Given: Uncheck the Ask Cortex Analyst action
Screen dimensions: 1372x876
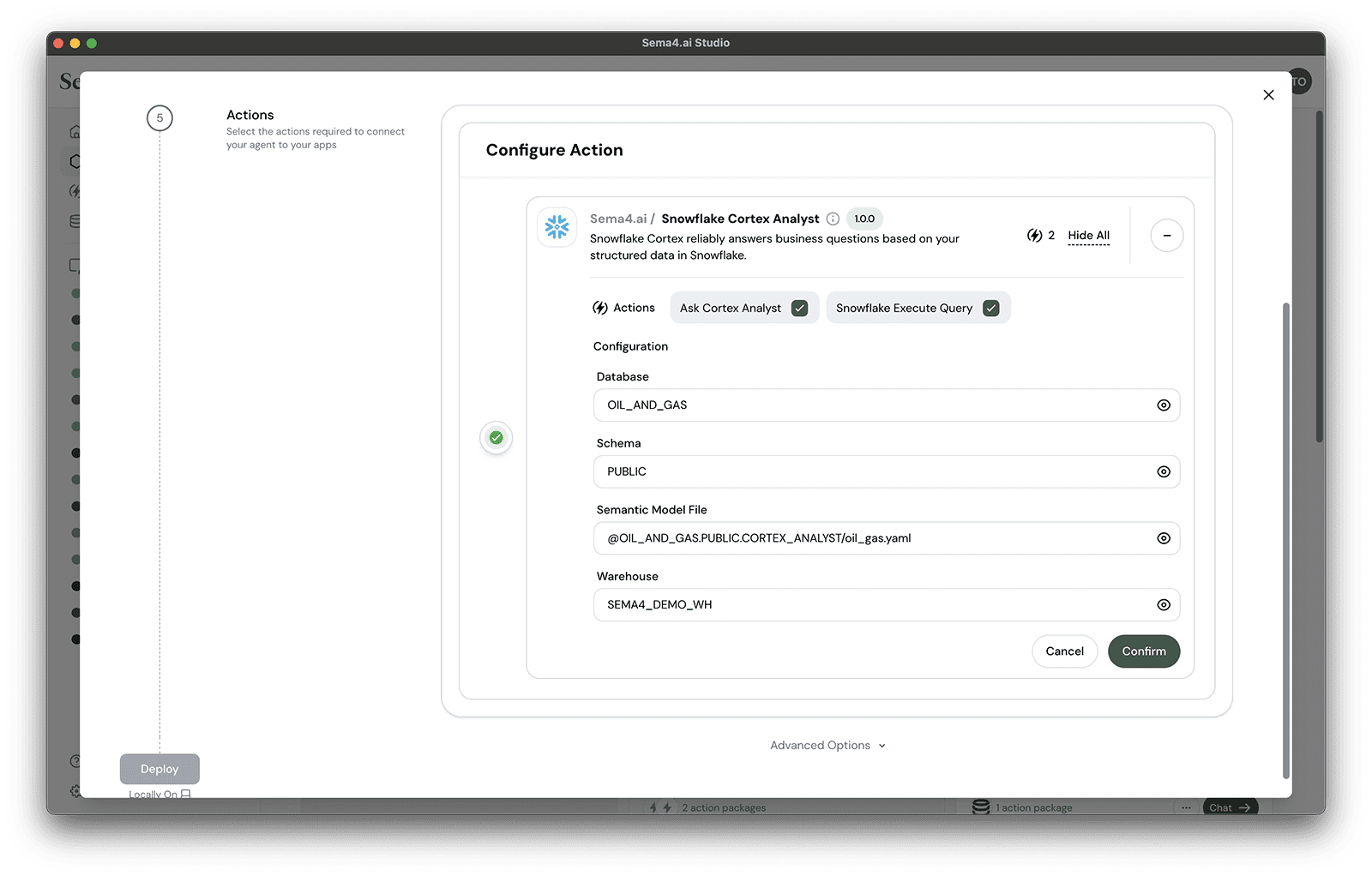Looking at the screenshot, I should 799,307.
